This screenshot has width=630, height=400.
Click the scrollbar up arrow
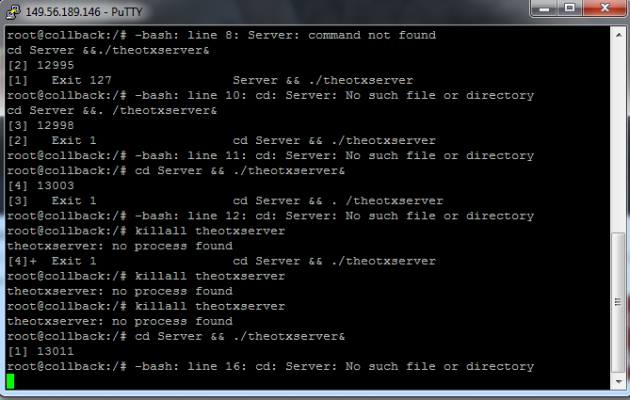click(x=618, y=35)
